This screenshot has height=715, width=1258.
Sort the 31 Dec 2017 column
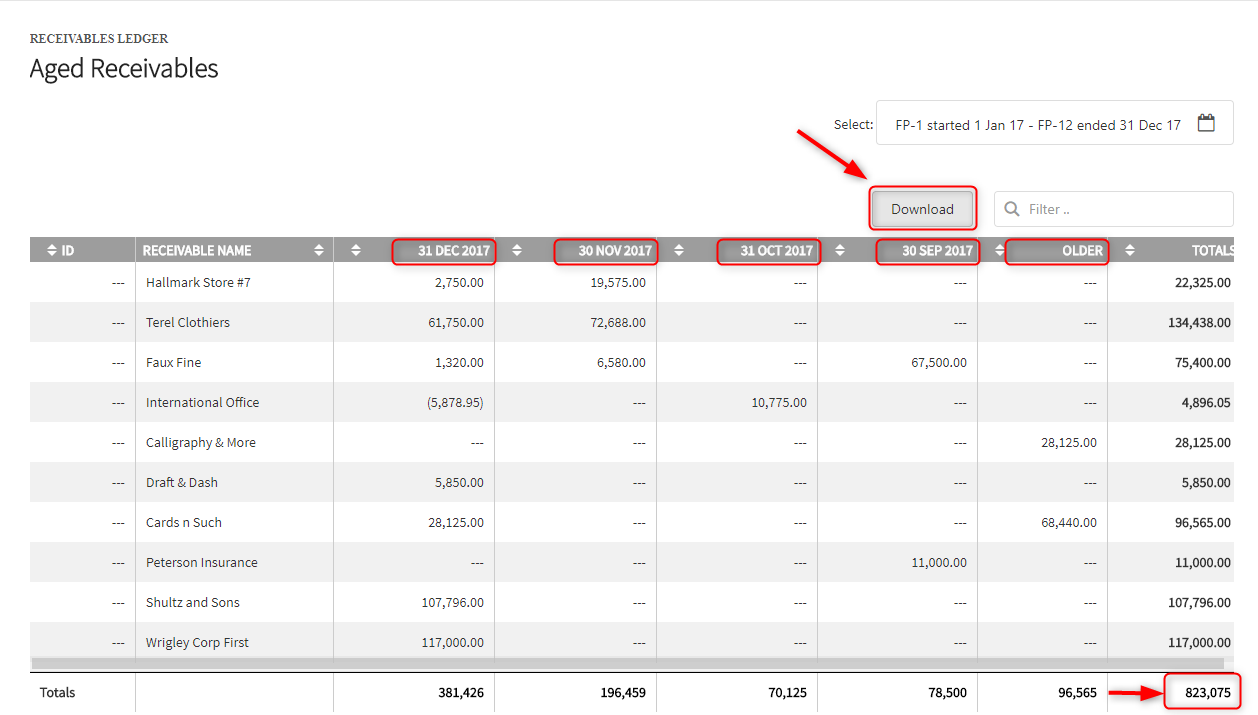tap(357, 250)
